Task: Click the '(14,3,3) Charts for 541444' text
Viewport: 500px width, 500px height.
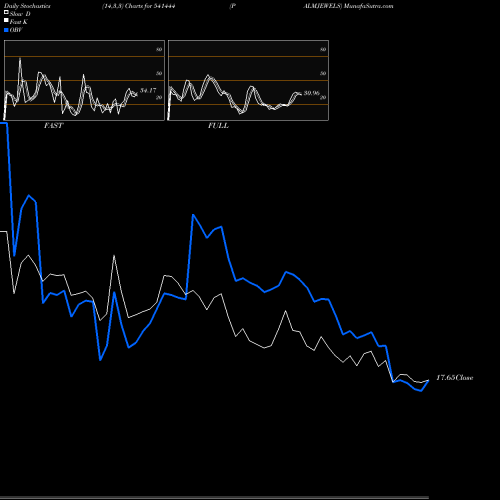Action: [x=139, y=6]
